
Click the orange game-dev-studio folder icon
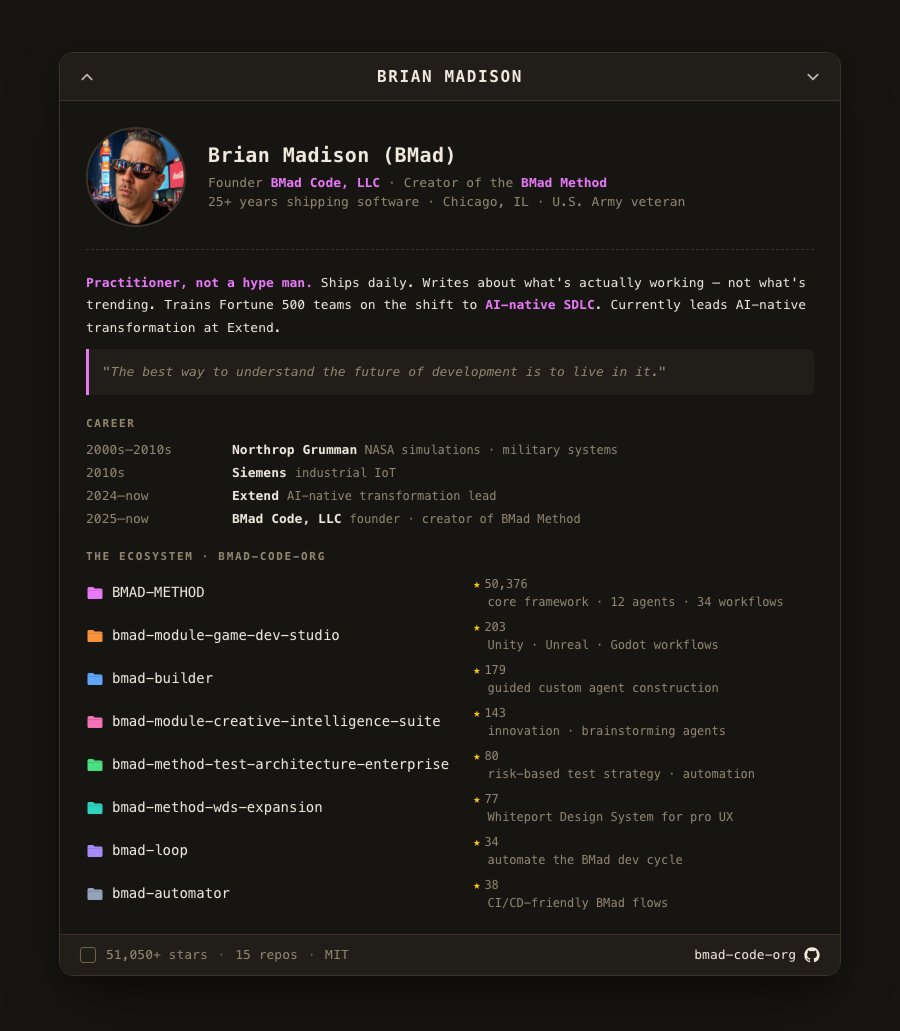pyautogui.click(x=95, y=636)
